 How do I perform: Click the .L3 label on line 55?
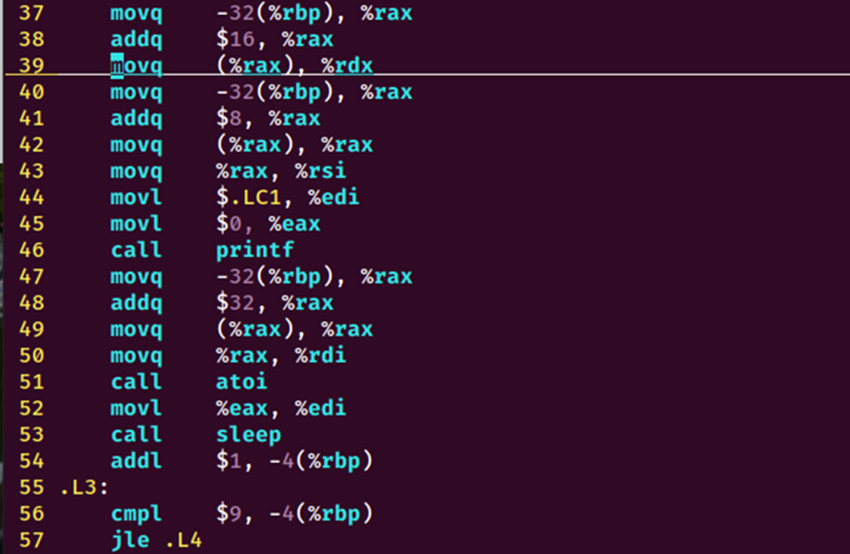click(x=86, y=488)
